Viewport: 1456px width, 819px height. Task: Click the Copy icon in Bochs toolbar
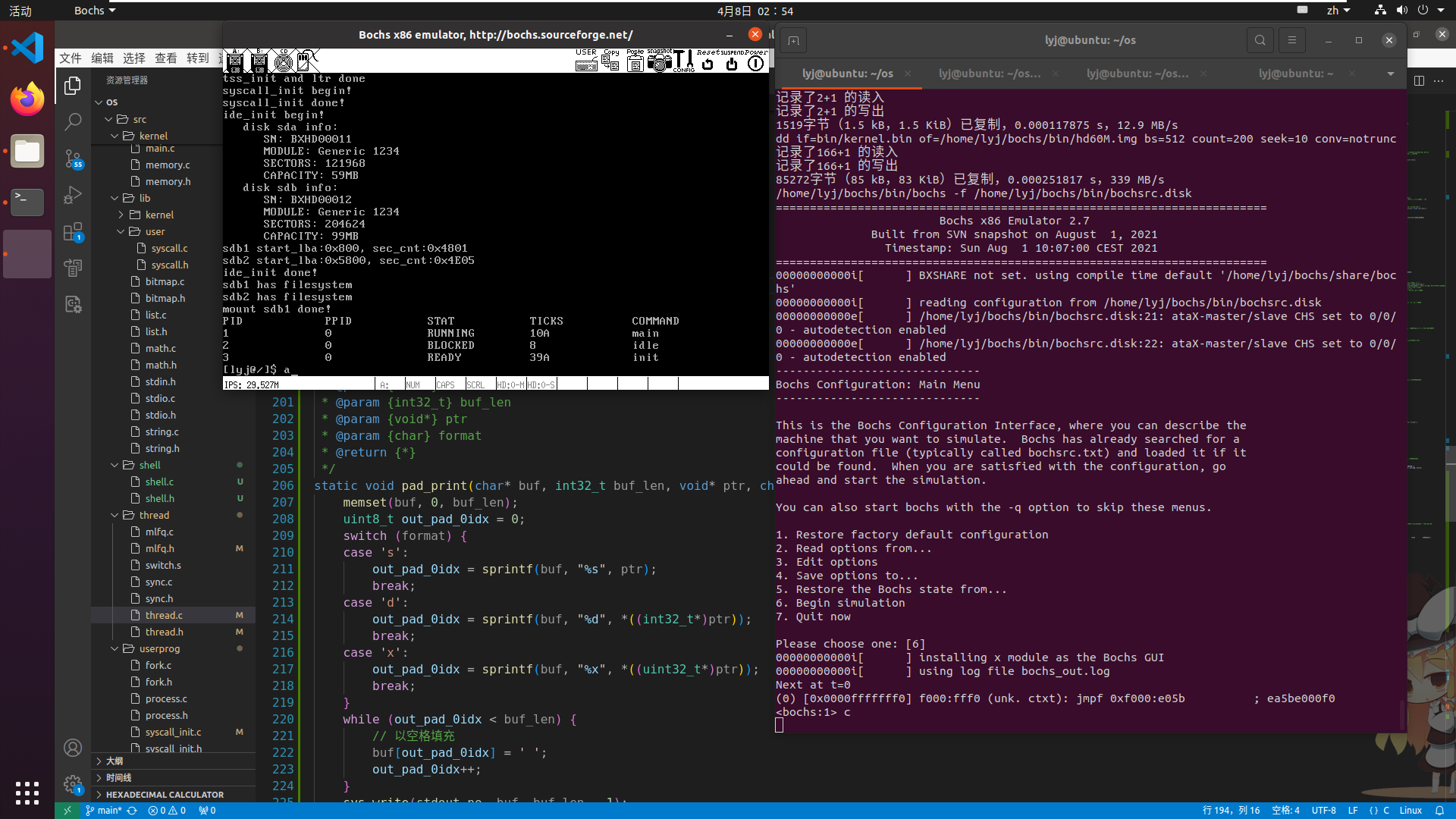610,61
